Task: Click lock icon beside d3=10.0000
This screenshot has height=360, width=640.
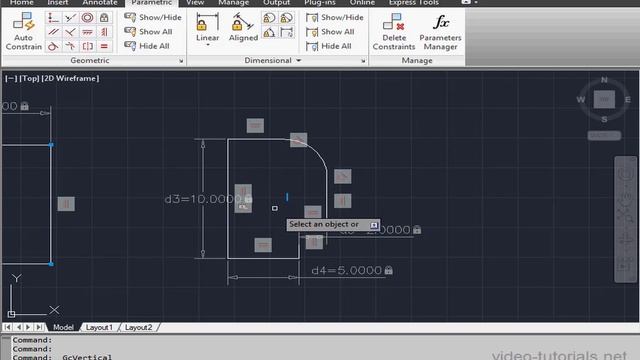Action: (249, 199)
